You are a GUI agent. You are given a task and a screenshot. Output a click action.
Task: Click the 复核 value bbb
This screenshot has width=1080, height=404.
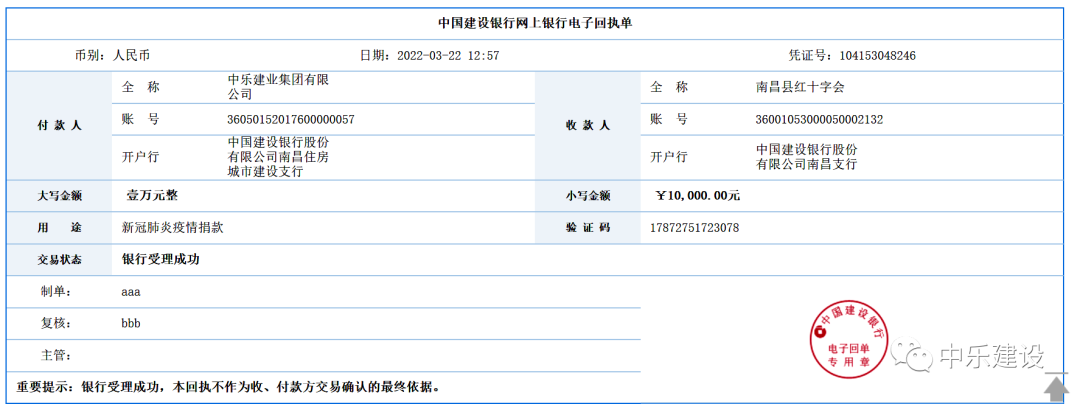(x=131, y=324)
